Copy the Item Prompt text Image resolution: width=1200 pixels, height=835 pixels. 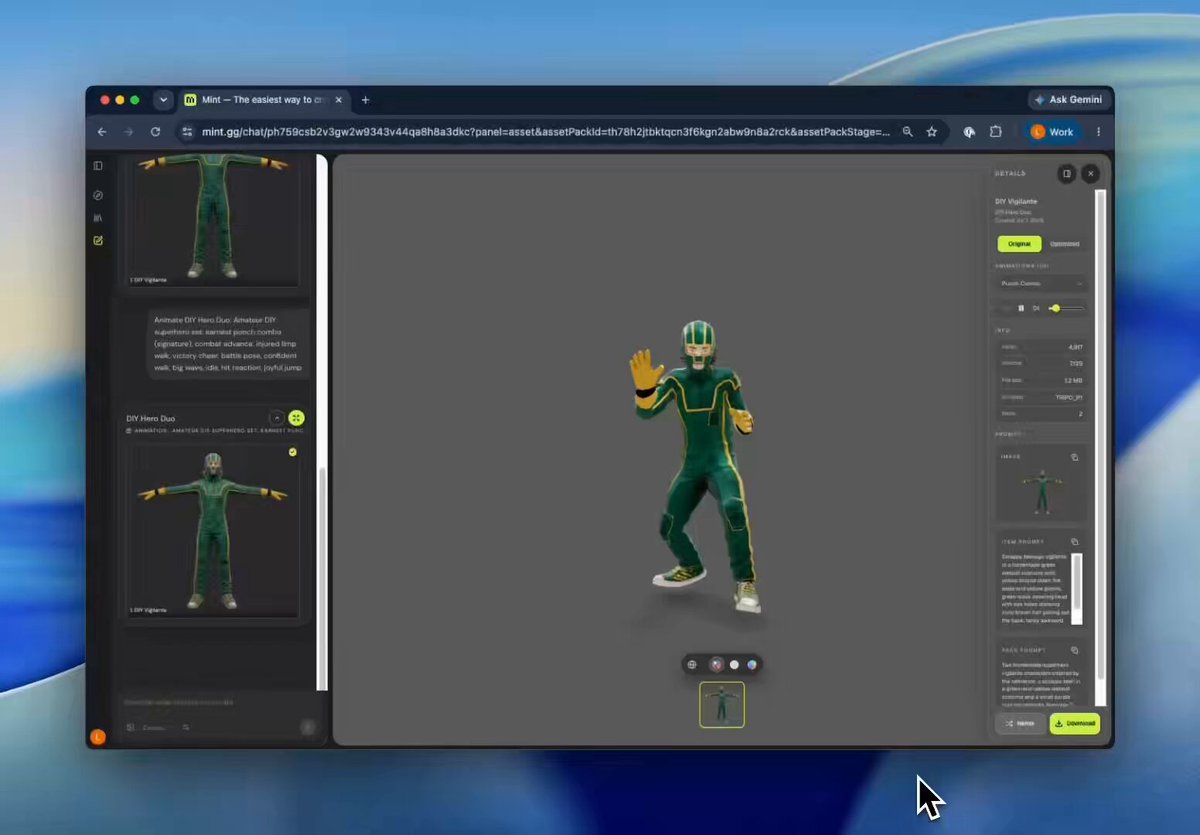[1075, 542]
